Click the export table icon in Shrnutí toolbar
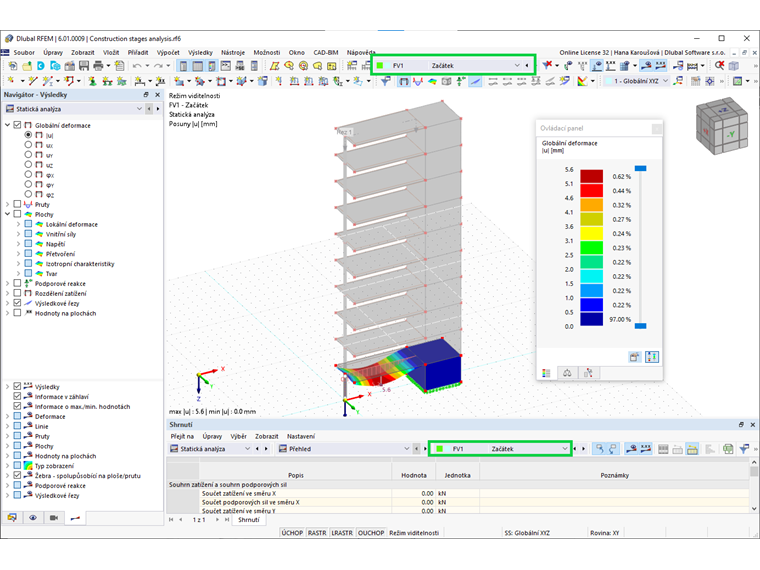The width and height of the screenshot is (760, 570). coord(728,449)
